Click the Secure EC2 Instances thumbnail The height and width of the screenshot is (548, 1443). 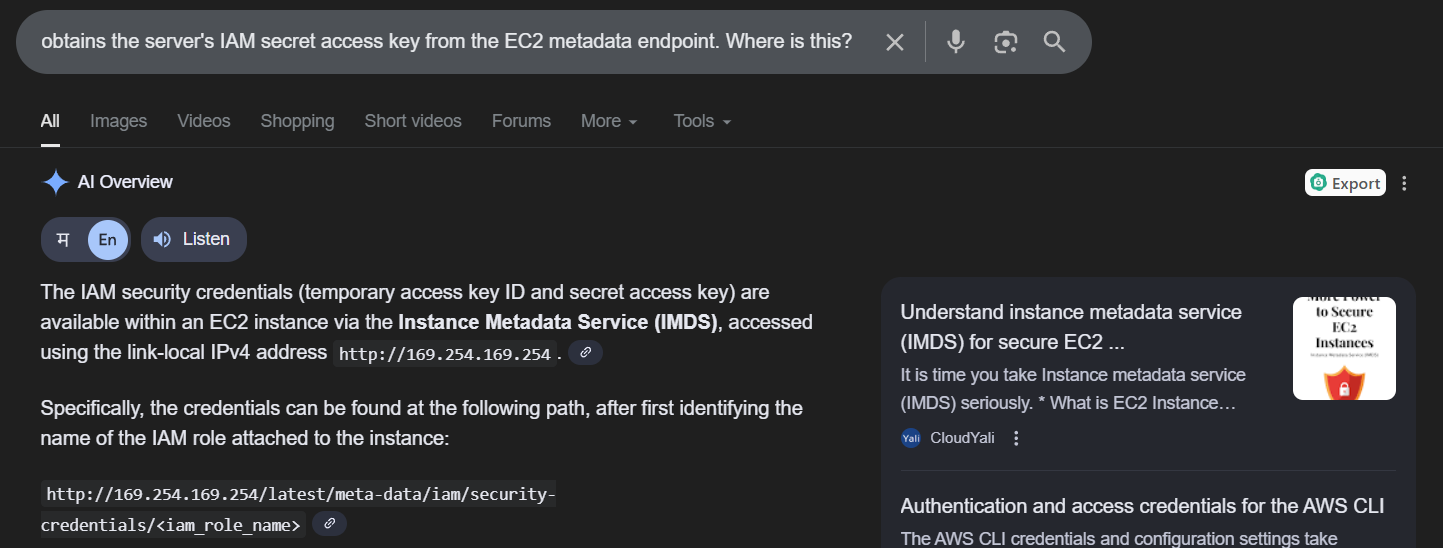[1343, 349]
